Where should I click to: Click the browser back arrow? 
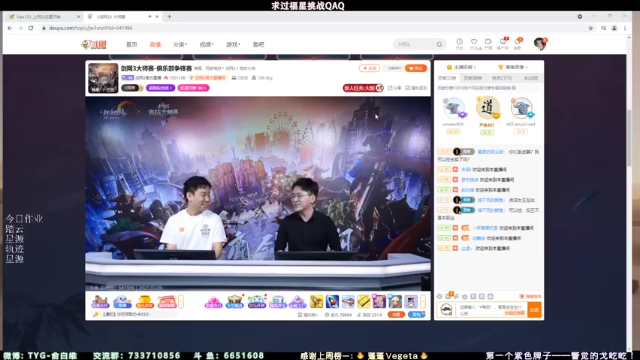pos(10,28)
